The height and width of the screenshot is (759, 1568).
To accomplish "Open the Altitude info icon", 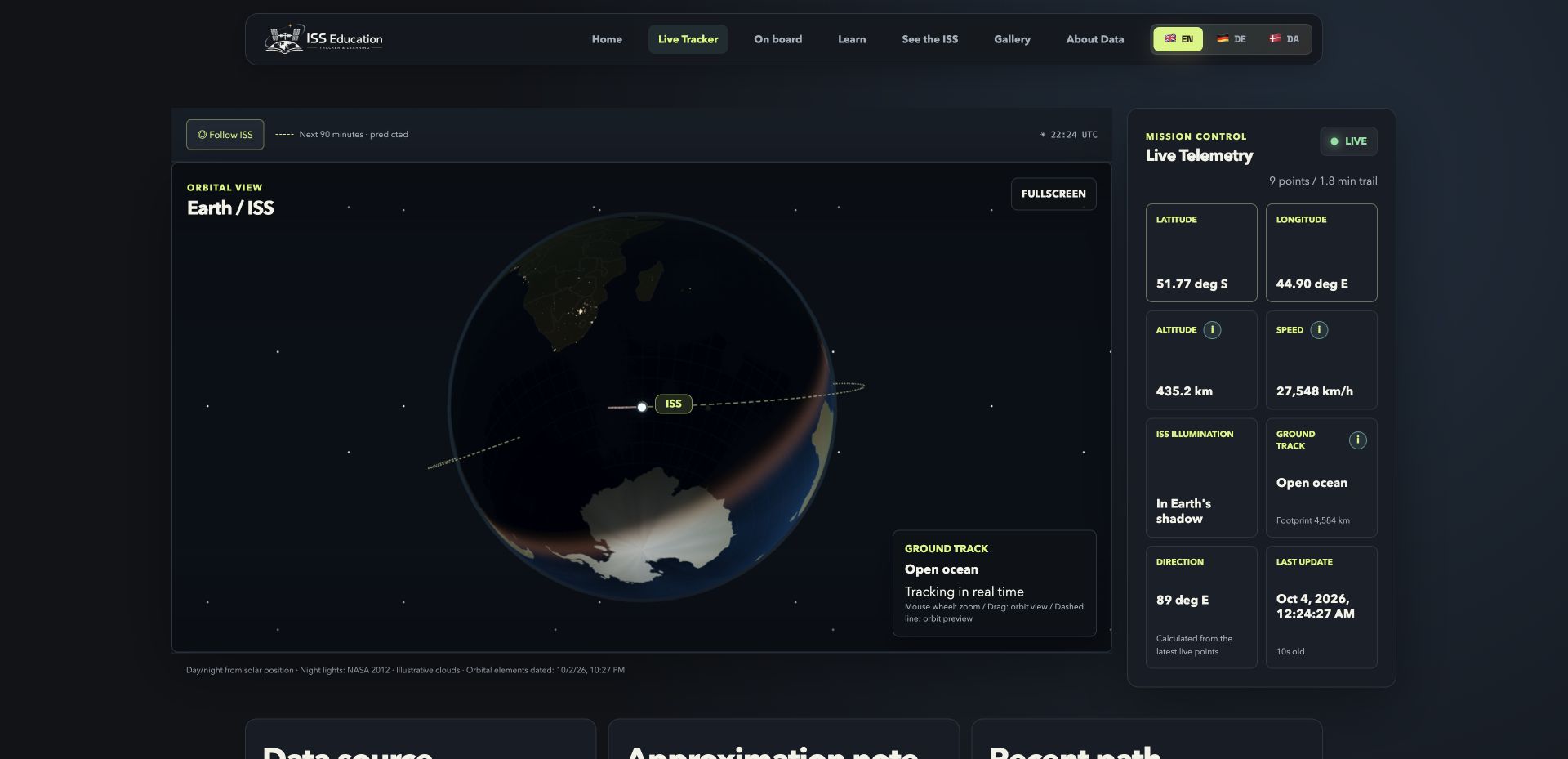I will (x=1212, y=330).
